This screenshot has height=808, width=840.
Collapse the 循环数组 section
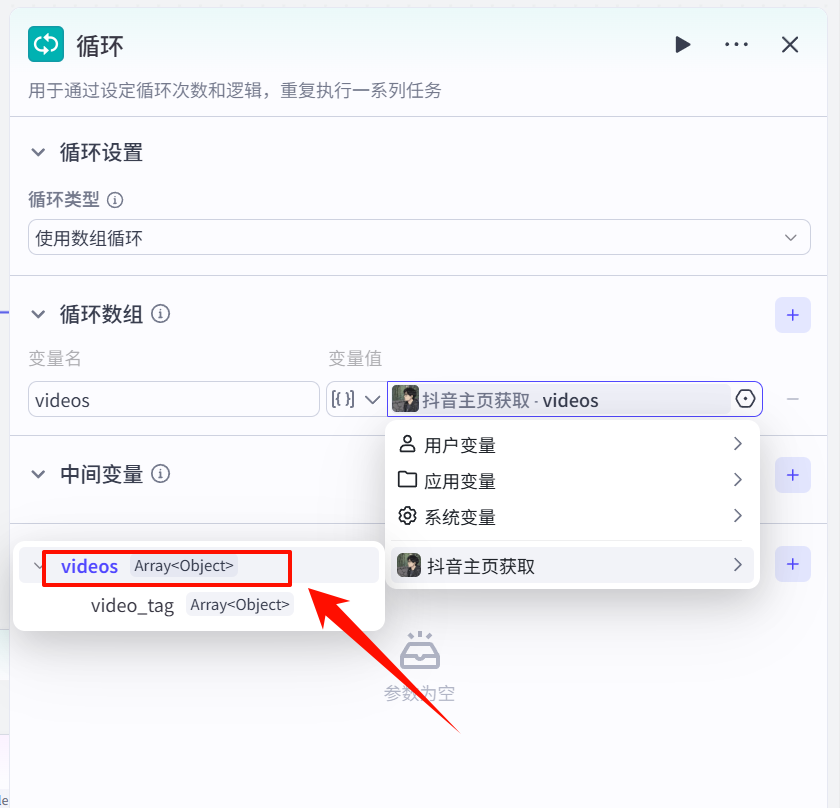click(38, 314)
